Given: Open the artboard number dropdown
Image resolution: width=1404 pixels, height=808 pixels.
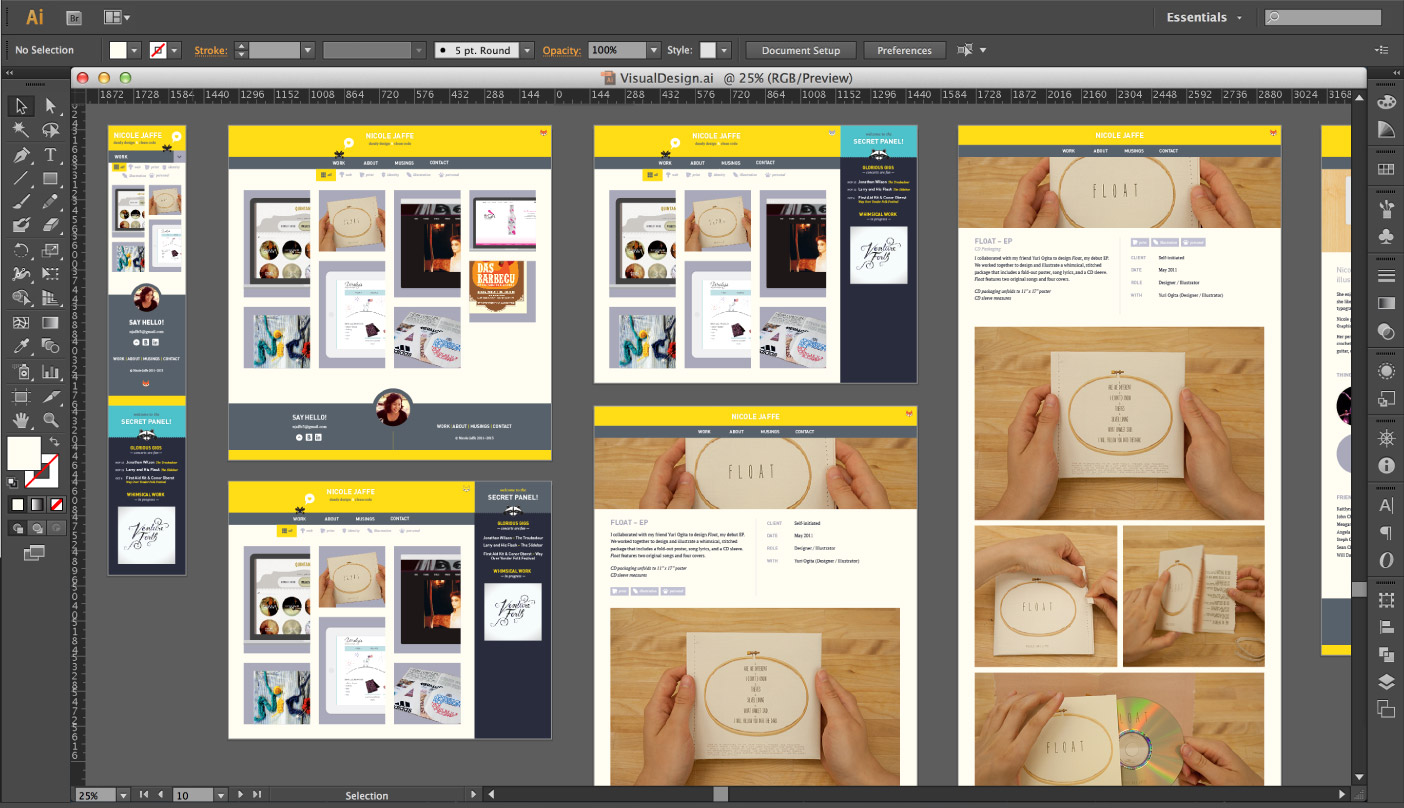Looking at the screenshot, I should [x=222, y=795].
